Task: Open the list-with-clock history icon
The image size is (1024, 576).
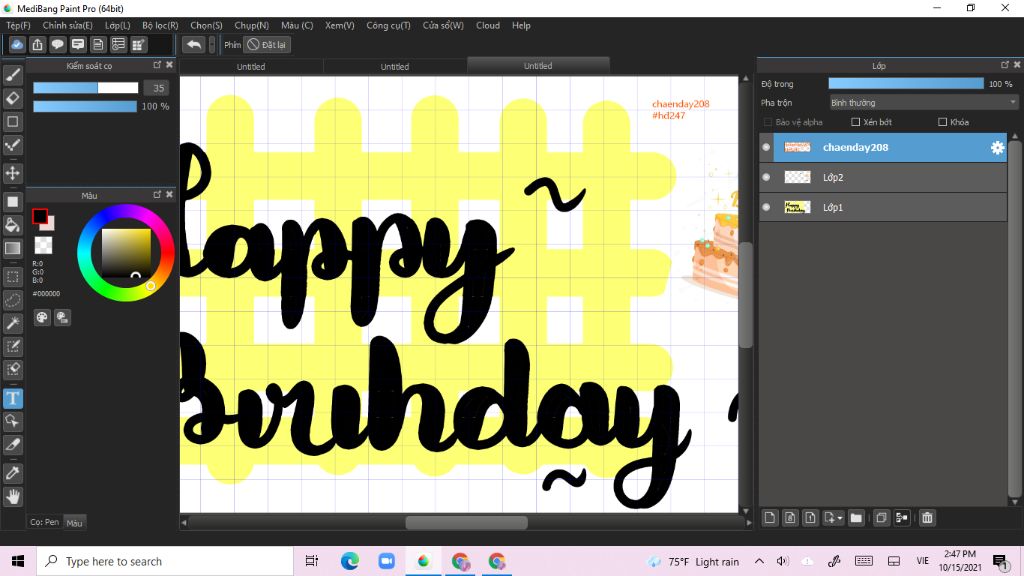Action: click(x=118, y=44)
